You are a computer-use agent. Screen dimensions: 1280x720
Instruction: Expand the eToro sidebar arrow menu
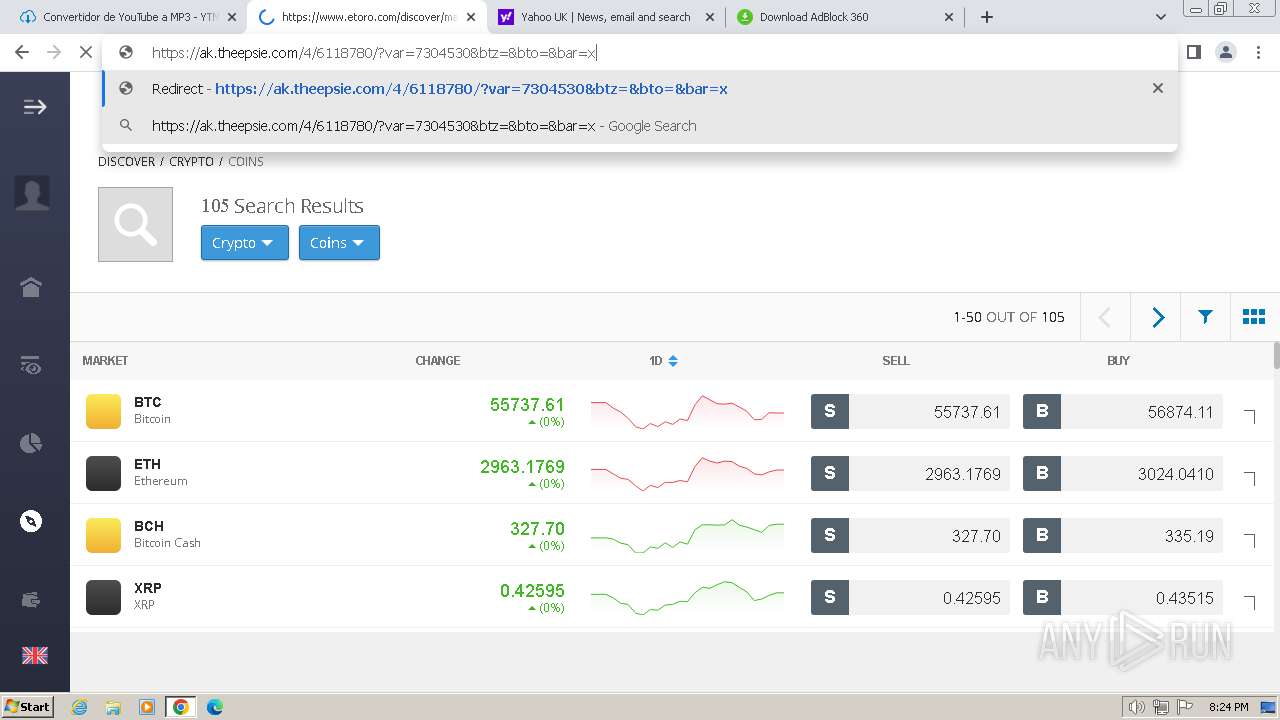(35, 107)
